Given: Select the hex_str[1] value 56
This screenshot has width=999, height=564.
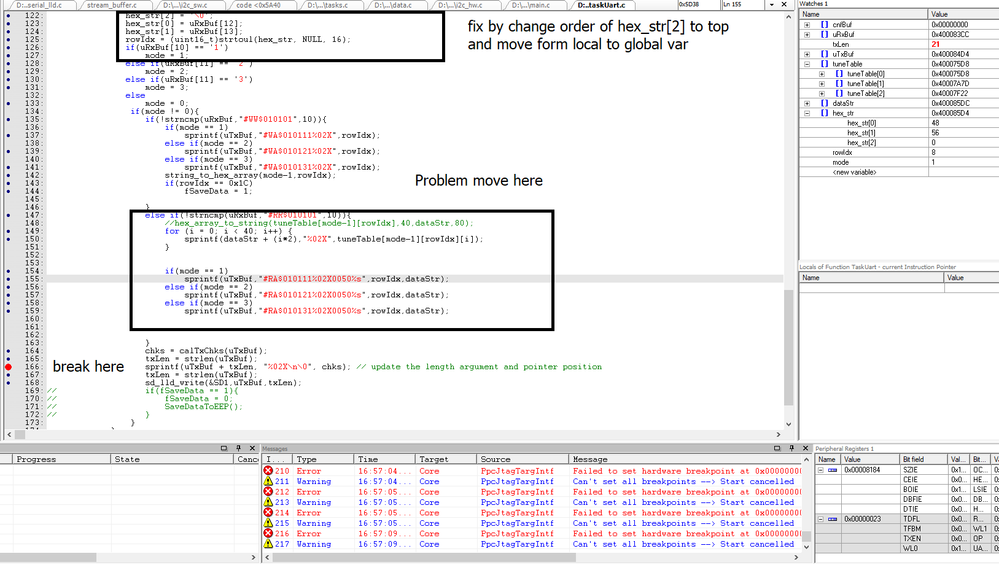Looking at the screenshot, I should tap(935, 133).
